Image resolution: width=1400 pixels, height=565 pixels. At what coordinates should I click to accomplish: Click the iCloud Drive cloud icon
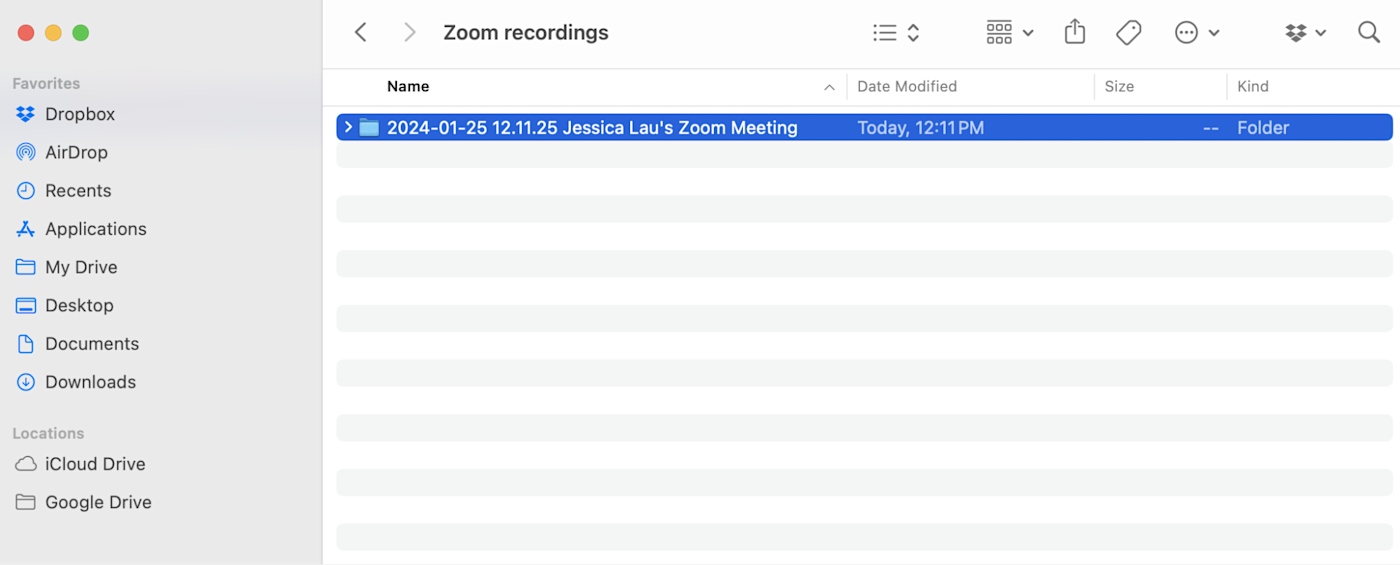25,464
